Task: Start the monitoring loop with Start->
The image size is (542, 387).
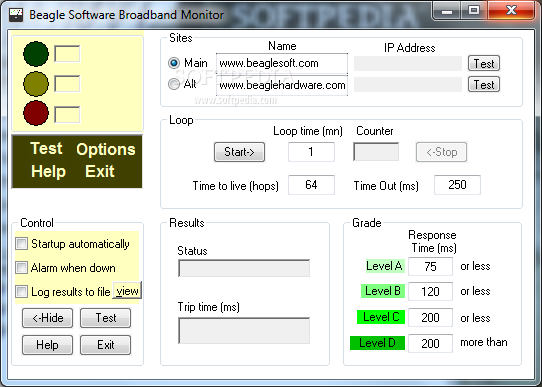Action: [x=239, y=152]
